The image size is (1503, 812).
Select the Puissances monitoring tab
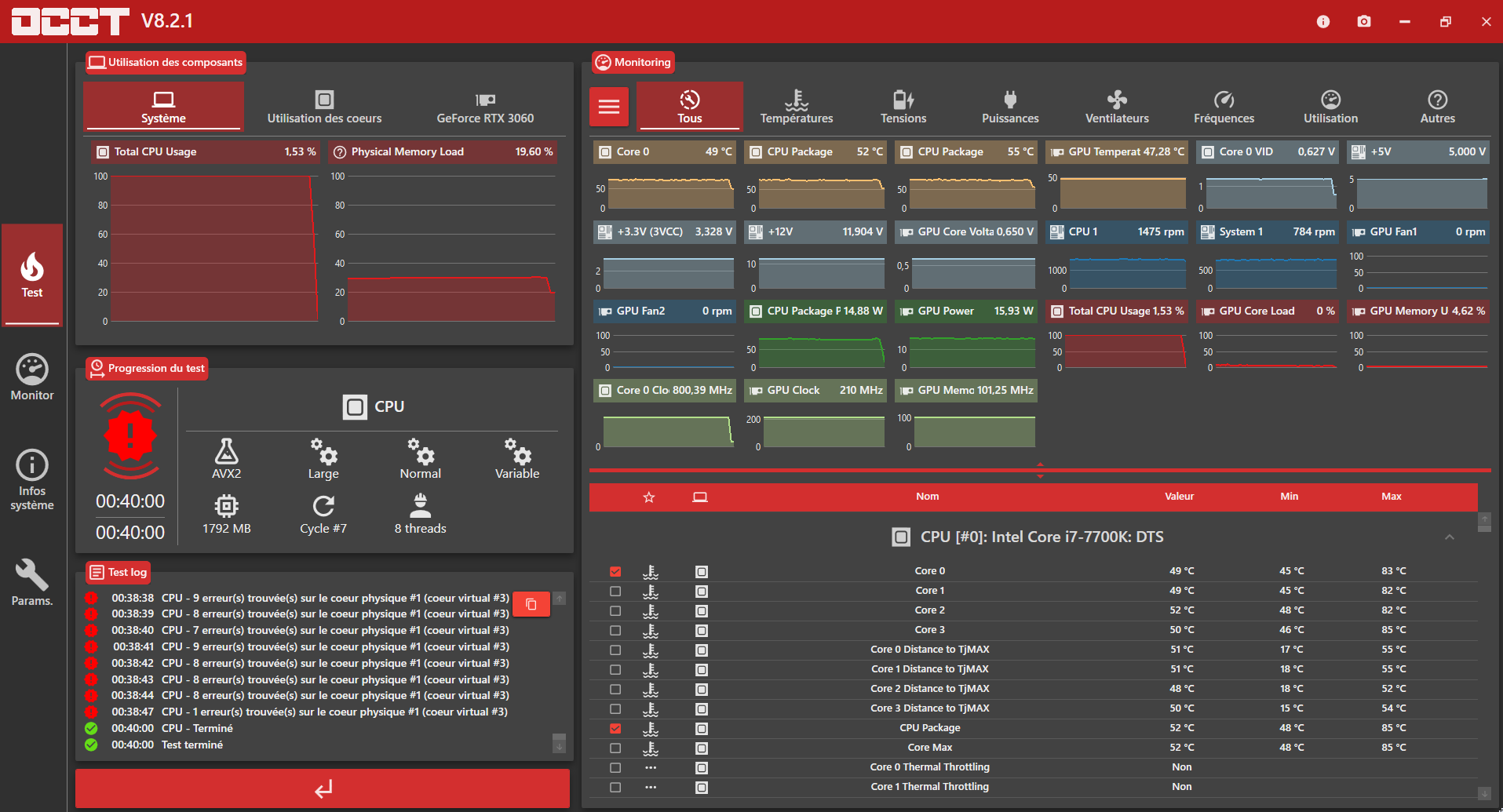pos(1010,106)
